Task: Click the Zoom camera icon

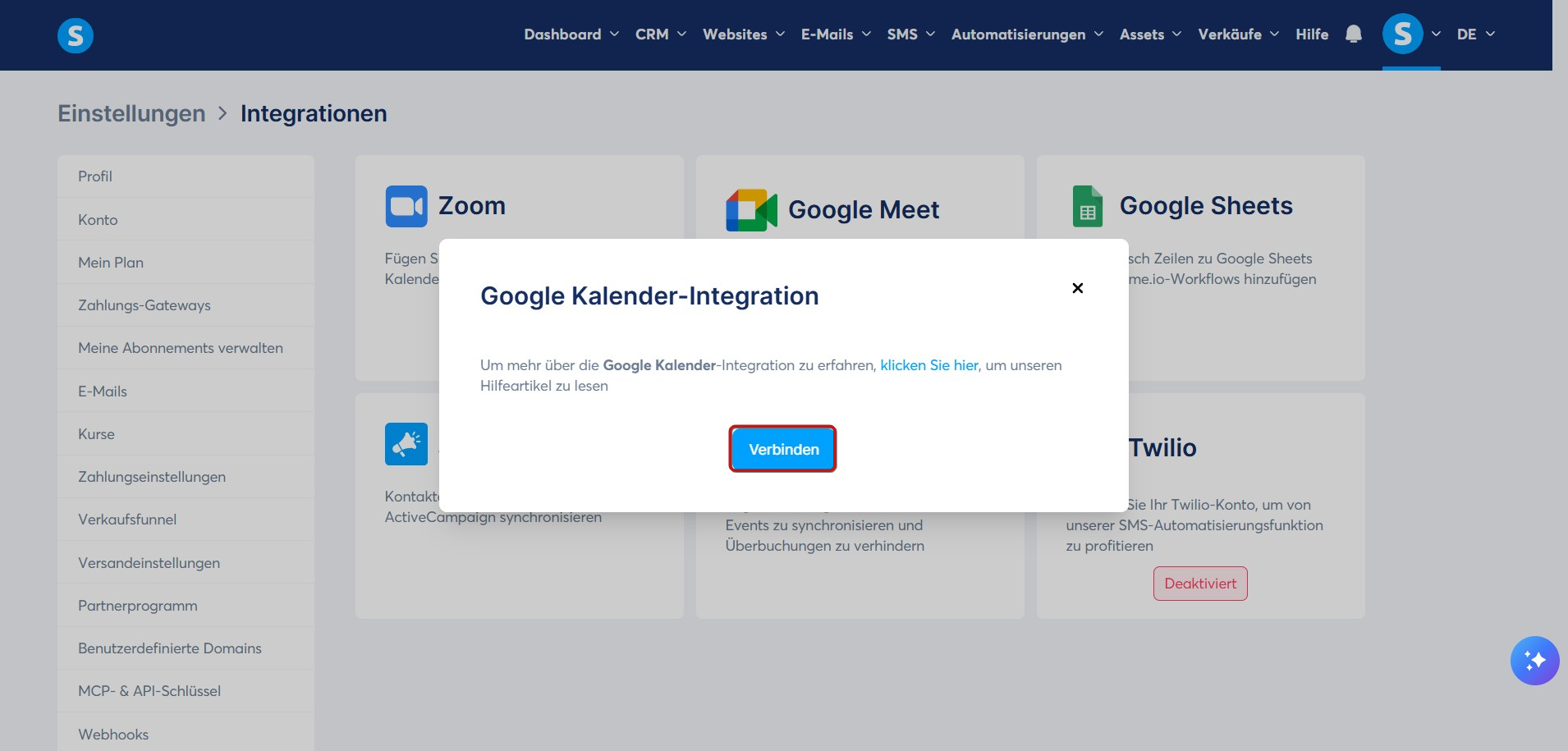Action: coord(406,206)
